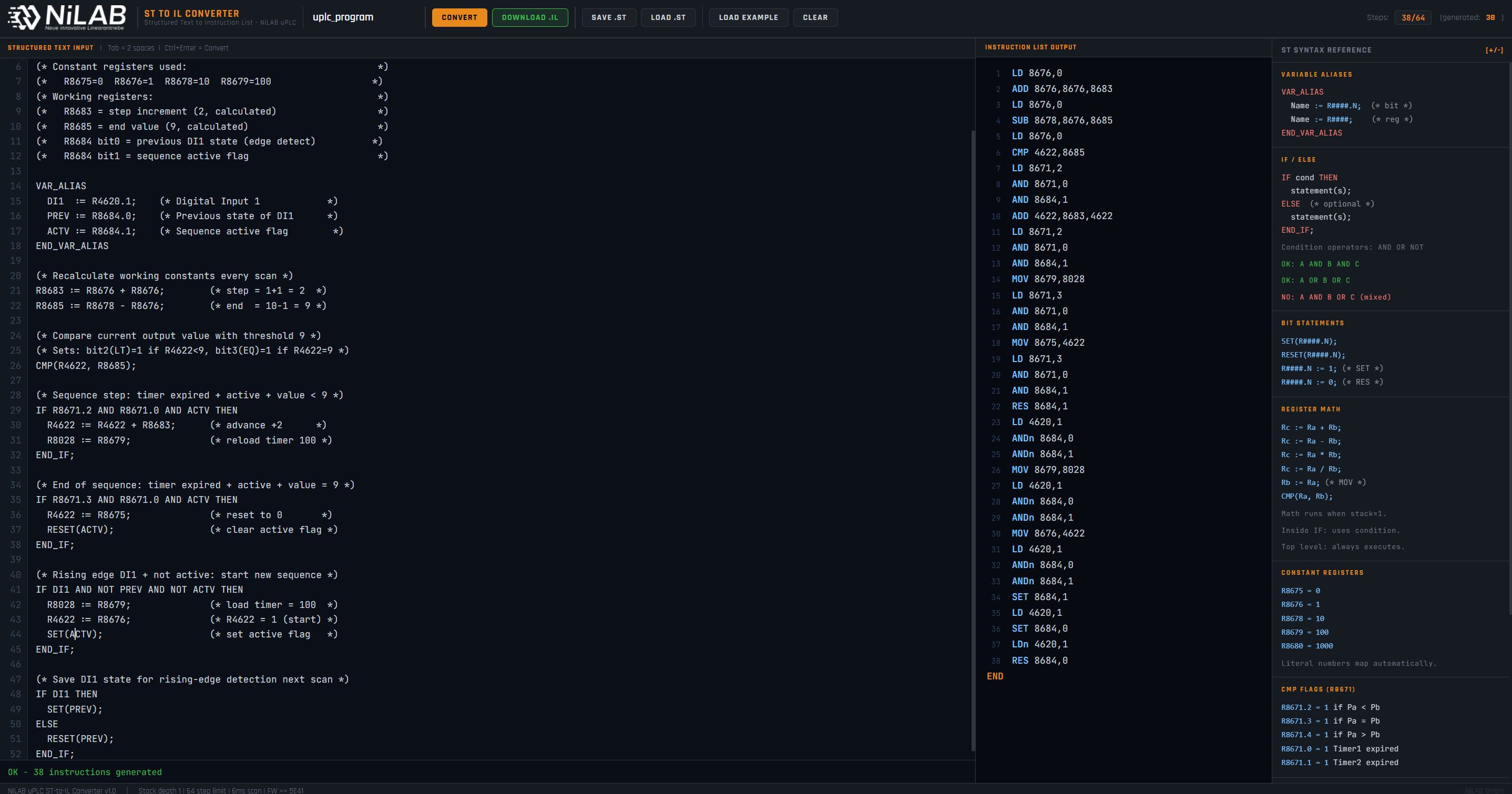Click the NiLAB logo icon
The image size is (1512, 794).
pyautogui.click(x=24, y=18)
